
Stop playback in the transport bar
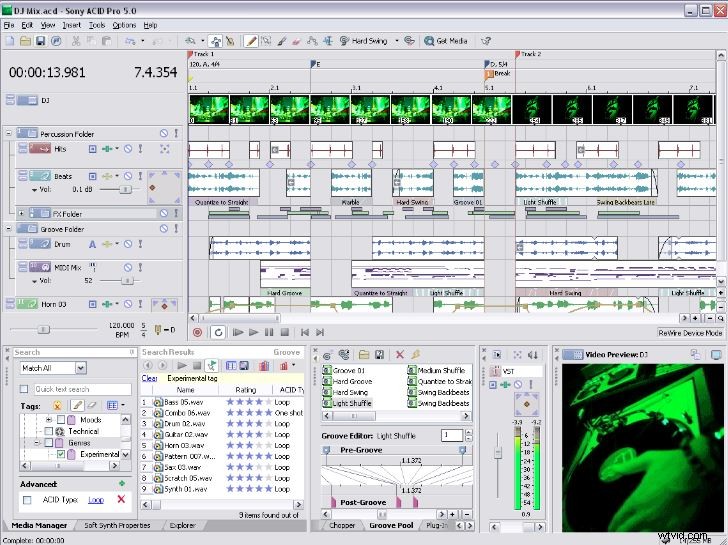(285, 332)
